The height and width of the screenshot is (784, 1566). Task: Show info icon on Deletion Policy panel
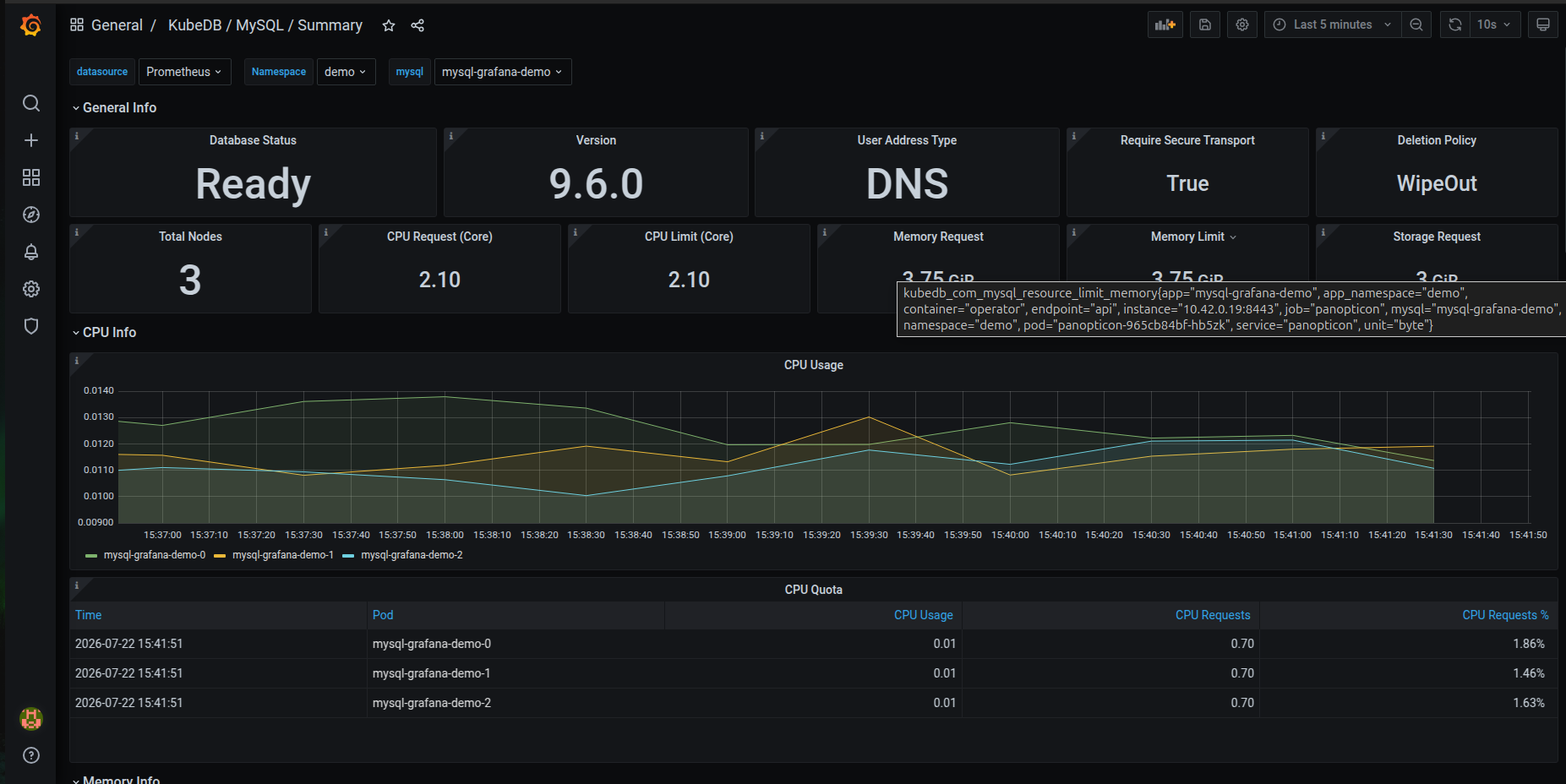click(x=1323, y=136)
